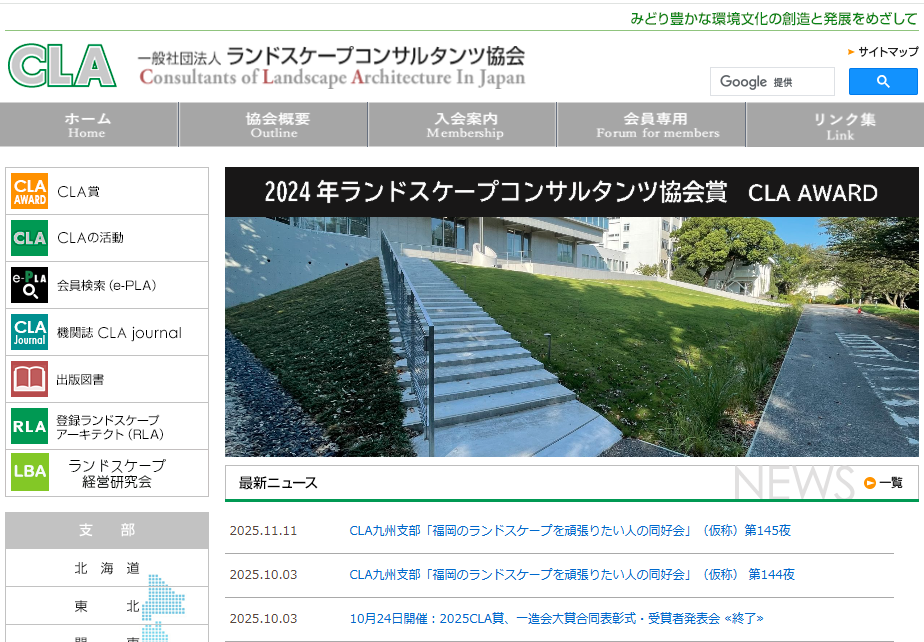The width and height of the screenshot is (924, 642).
Task: Click the 2024 CLA AWARD banner image
Action: click(571, 312)
